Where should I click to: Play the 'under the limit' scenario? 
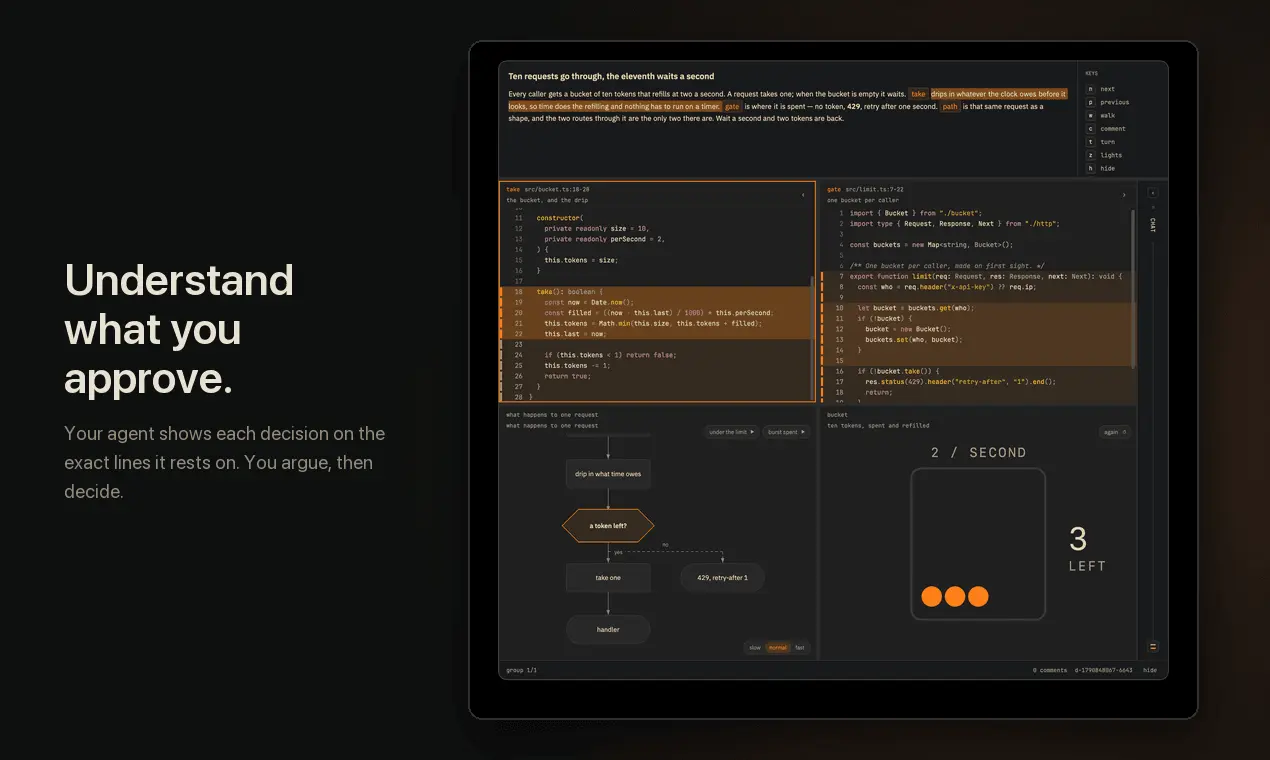731,432
